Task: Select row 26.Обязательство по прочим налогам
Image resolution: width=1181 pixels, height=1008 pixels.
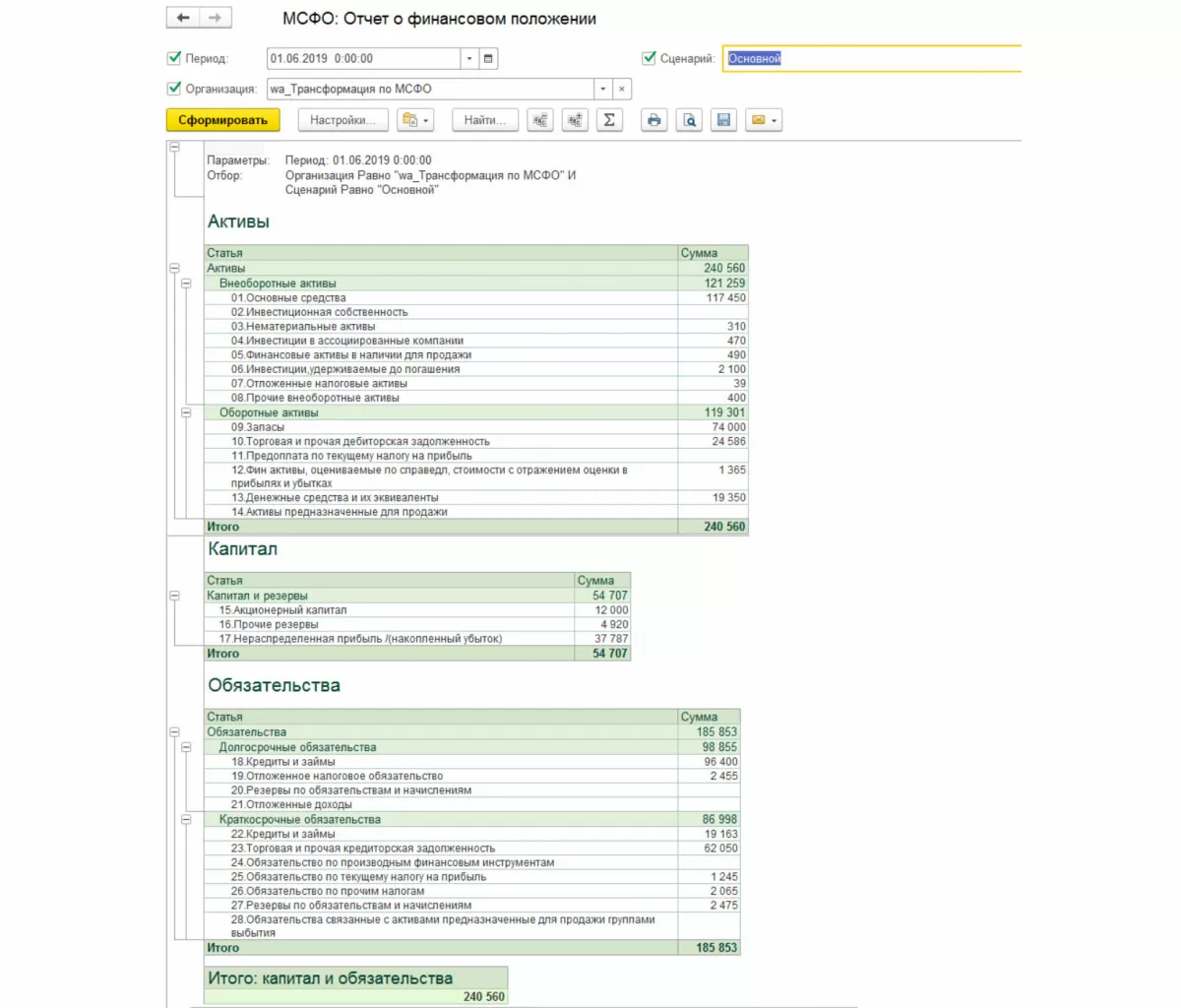Action: 473,891
